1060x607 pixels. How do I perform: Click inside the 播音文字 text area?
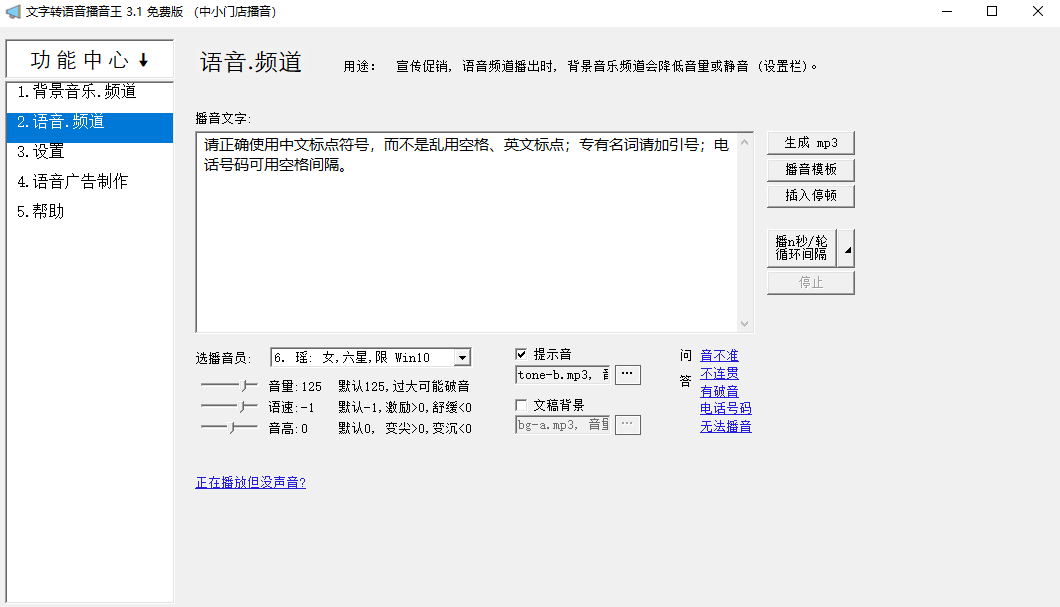465,240
